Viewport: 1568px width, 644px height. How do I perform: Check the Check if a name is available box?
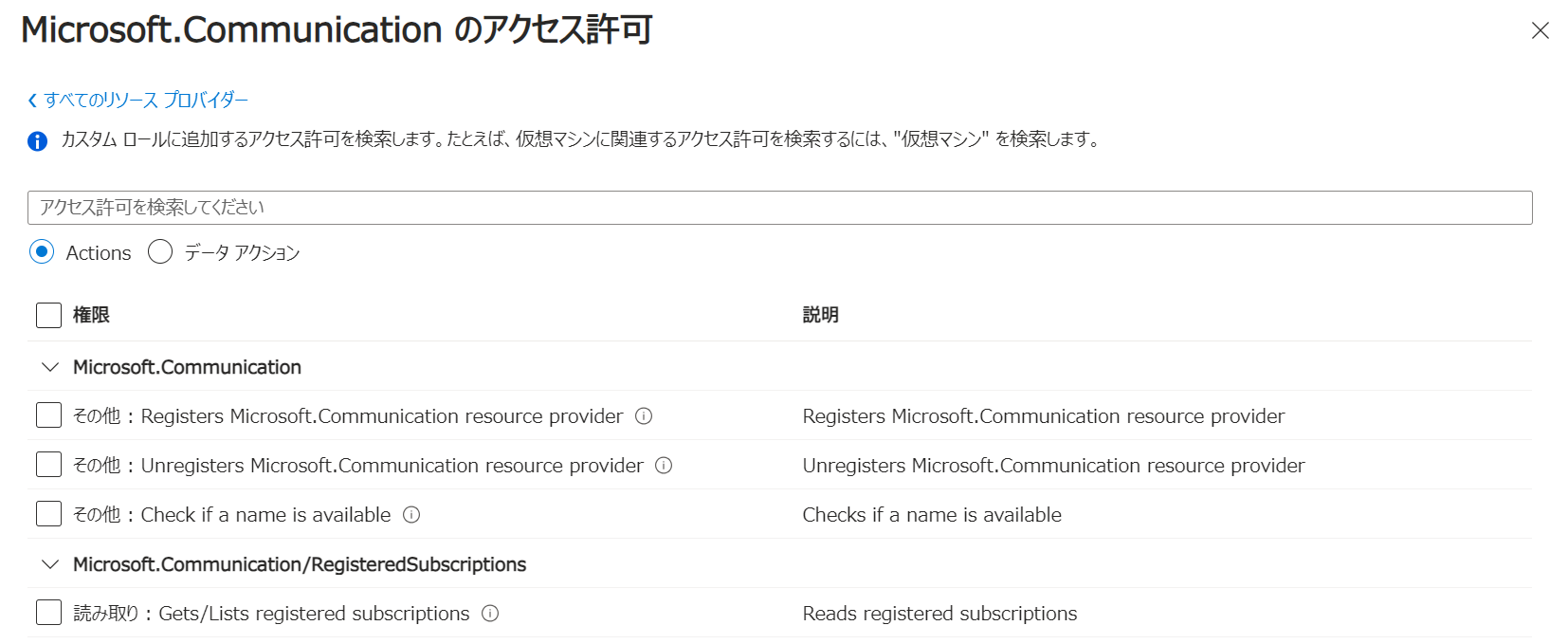click(48, 513)
